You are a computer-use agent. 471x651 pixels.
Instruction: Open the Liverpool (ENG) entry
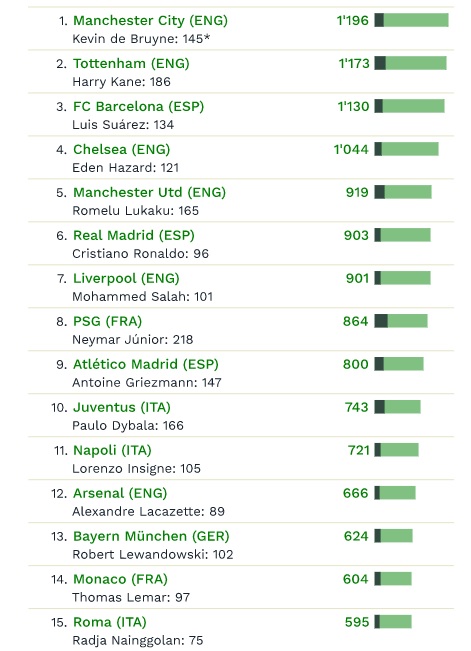126,278
